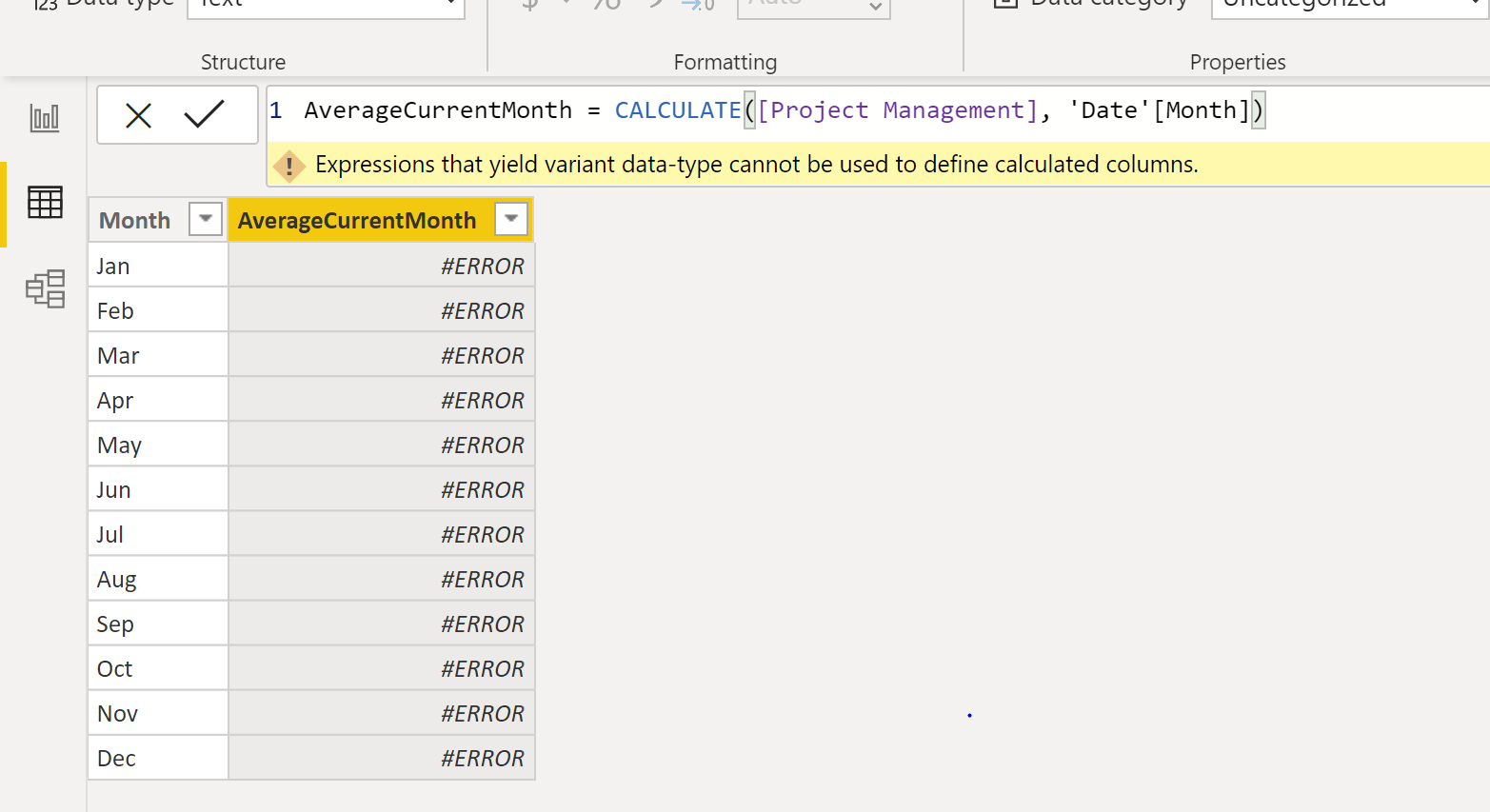Click the Mar cell
Screen dimensions: 1490x812
(x=158, y=355)
